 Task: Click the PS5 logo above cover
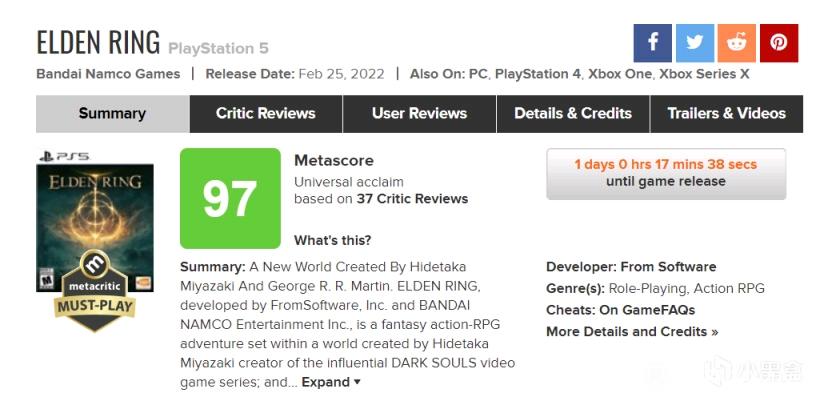pyautogui.click(x=64, y=156)
